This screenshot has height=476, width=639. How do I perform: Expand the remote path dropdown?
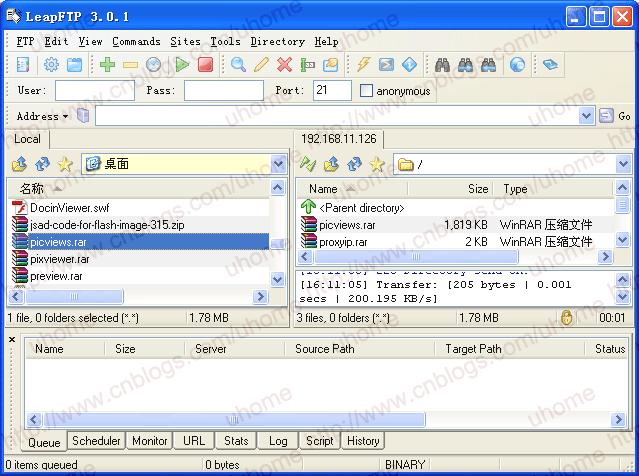click(x=623, y=164)
